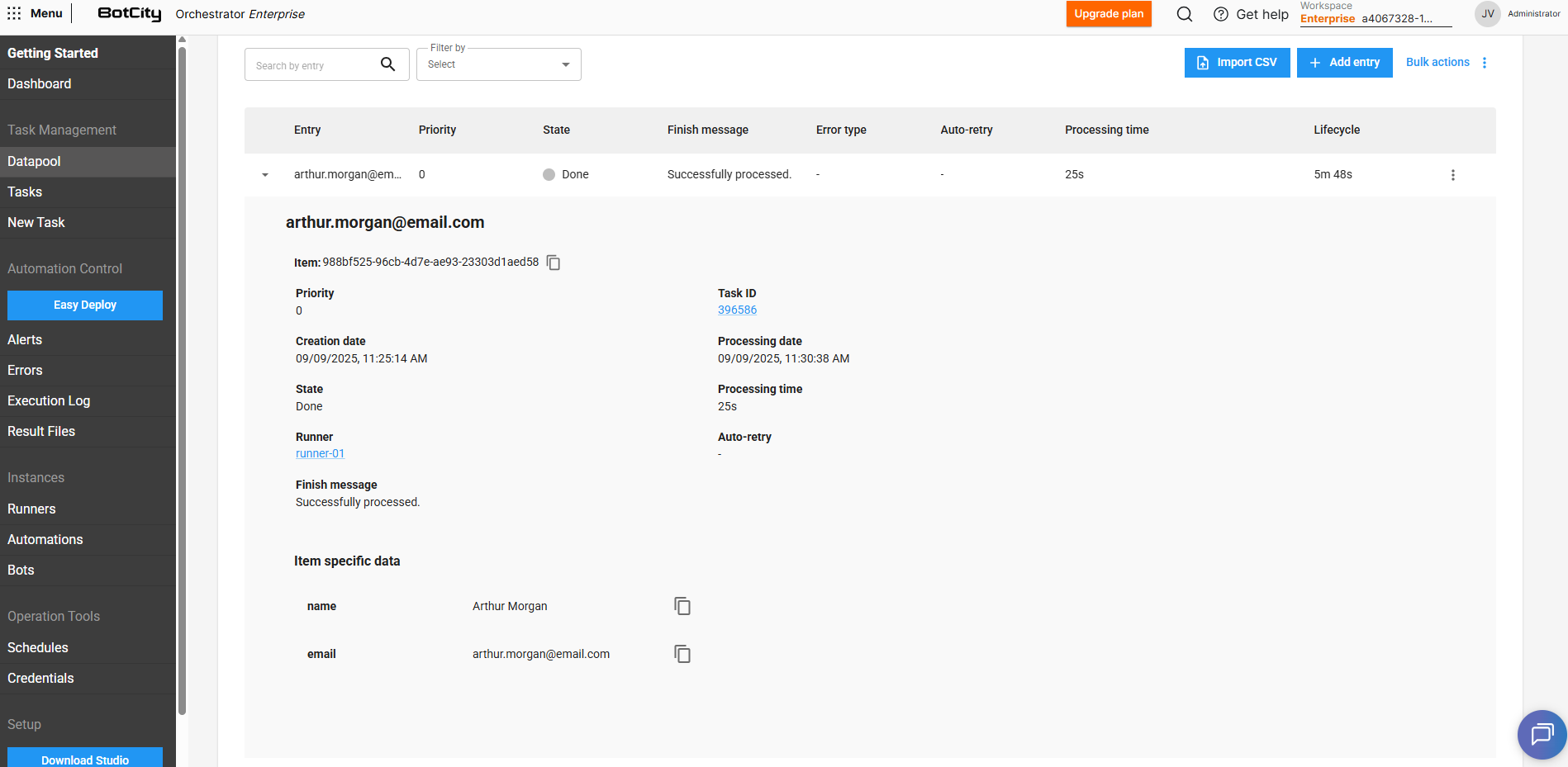The image size is (1568, 767).
Task: Click the Add entry button
Action: 1344,63
